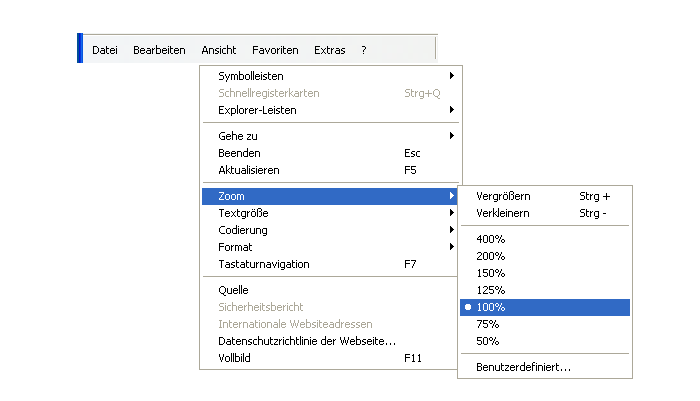Select the 100% zoom radio option

[545, 307]
